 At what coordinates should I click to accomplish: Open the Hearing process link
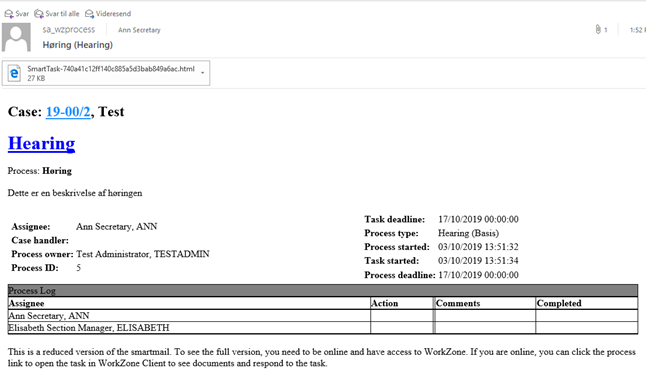pyautogui.click(x=42, y=143)
